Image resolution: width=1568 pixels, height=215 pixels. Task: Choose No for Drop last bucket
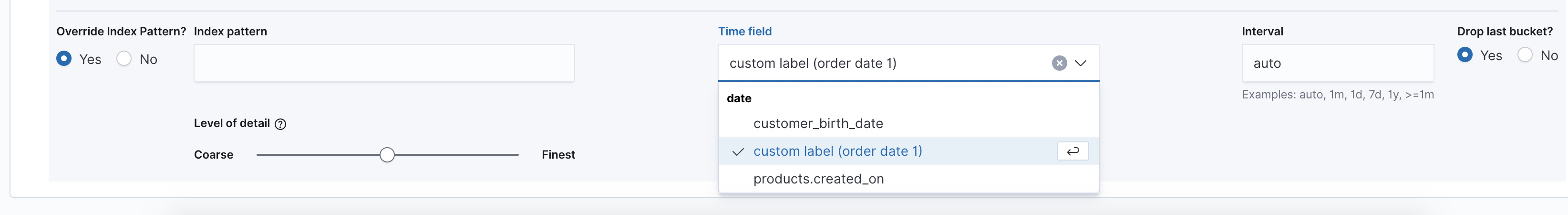click(1525, 55)
